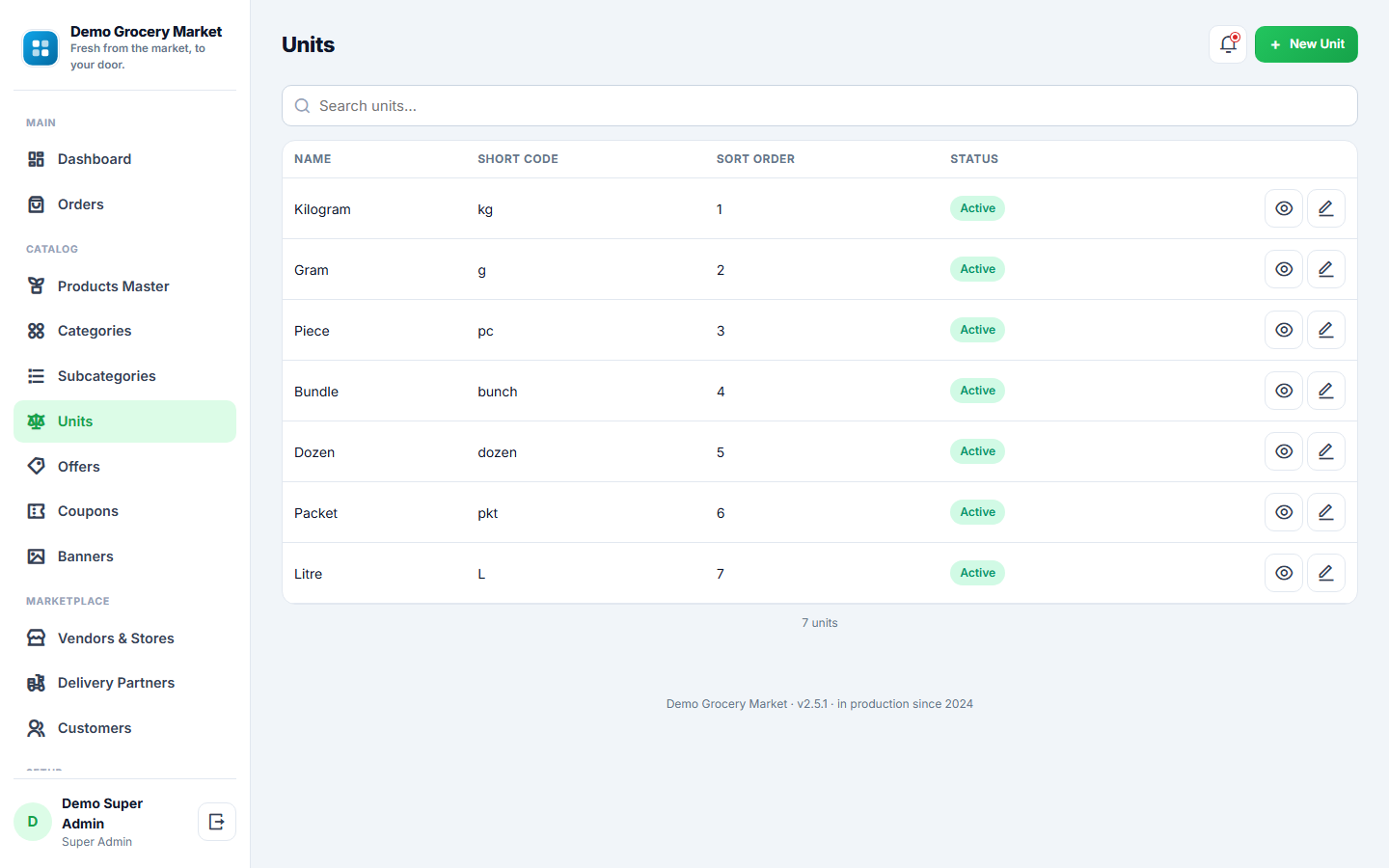View the Dozen unit details
This screenshot has width=1389, height=868.
[x=1284, y=451]
